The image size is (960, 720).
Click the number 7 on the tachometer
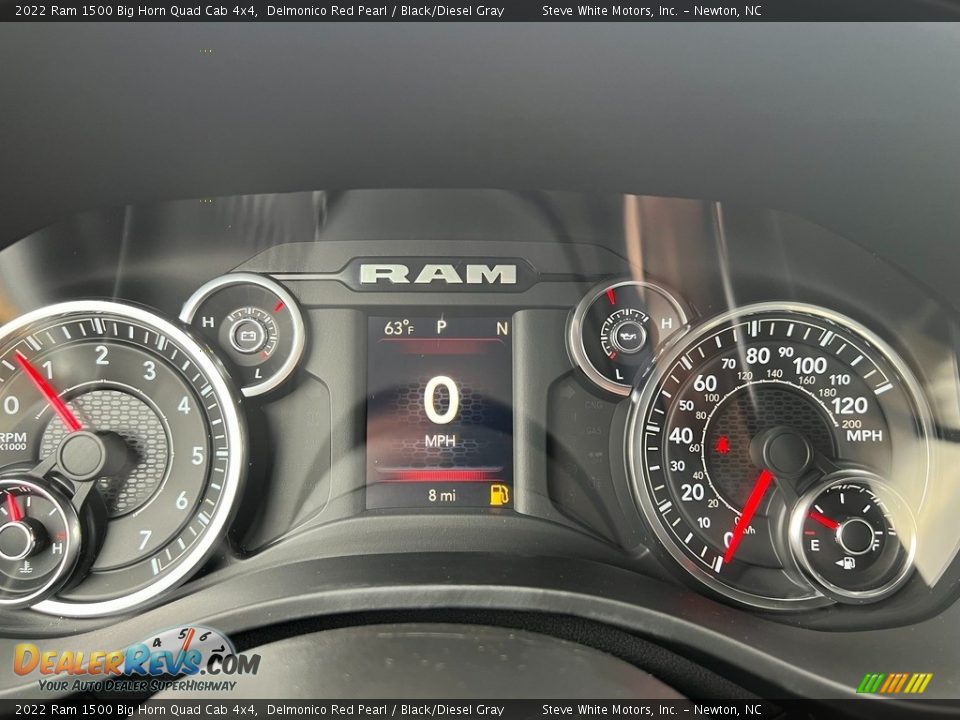[x=144, y=540]
